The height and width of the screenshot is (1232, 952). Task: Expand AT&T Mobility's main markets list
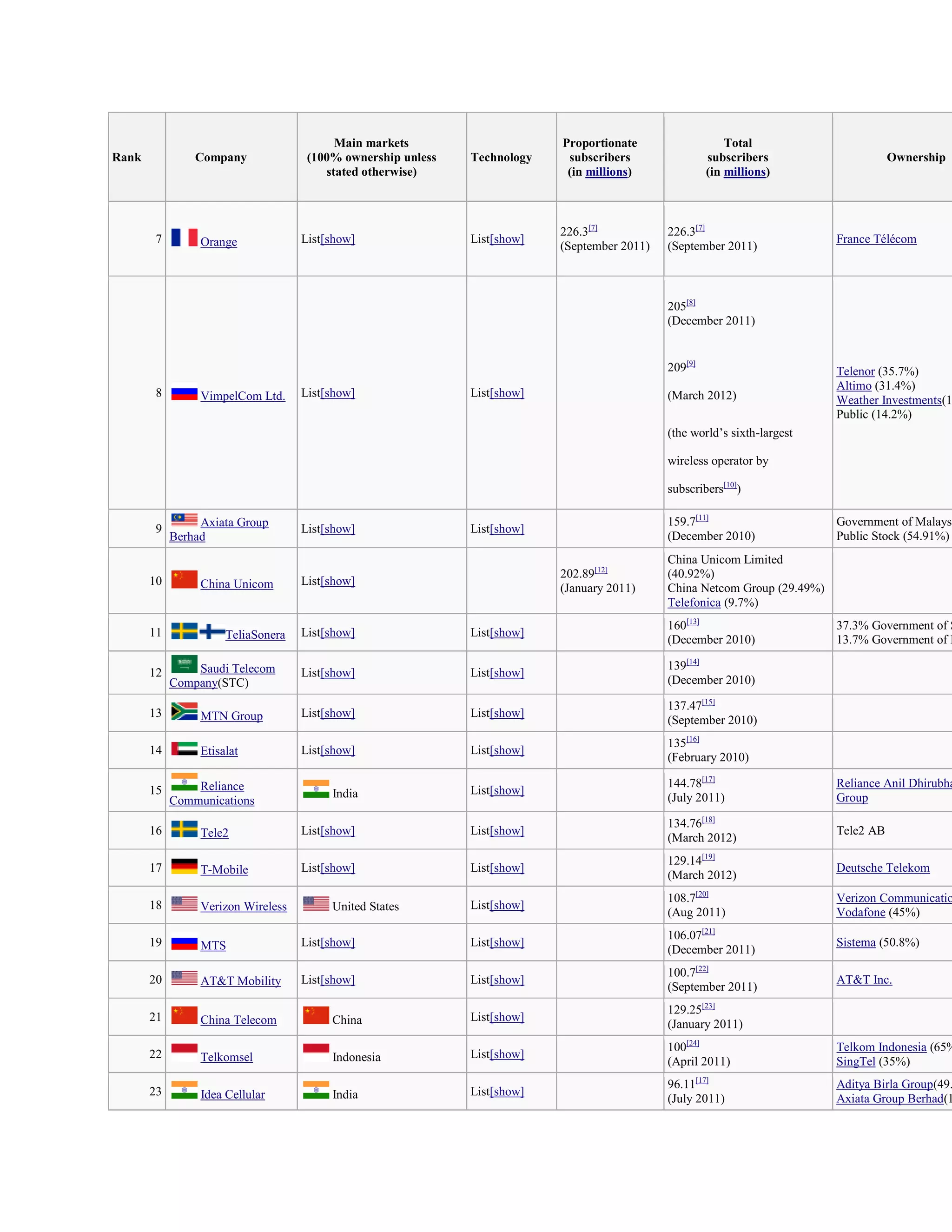338,980
